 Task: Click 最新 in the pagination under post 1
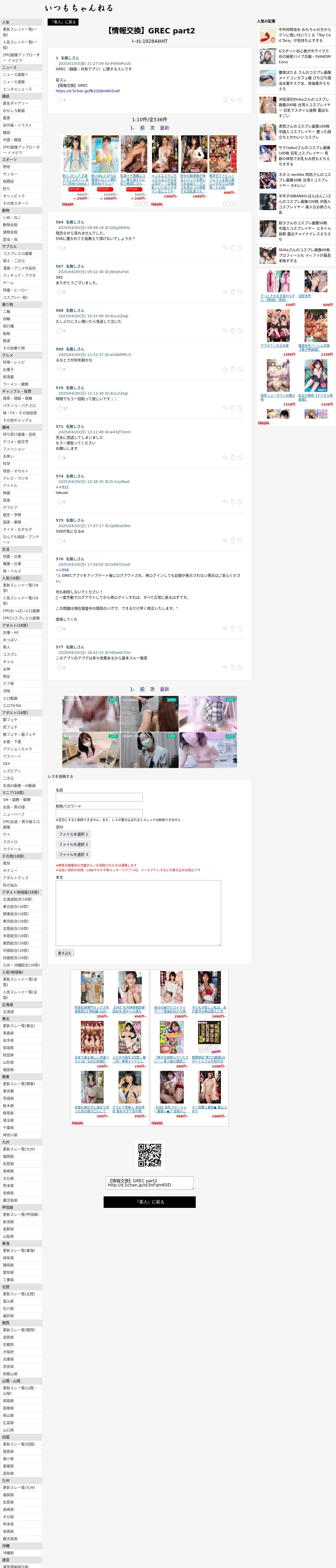click(165, 128)
